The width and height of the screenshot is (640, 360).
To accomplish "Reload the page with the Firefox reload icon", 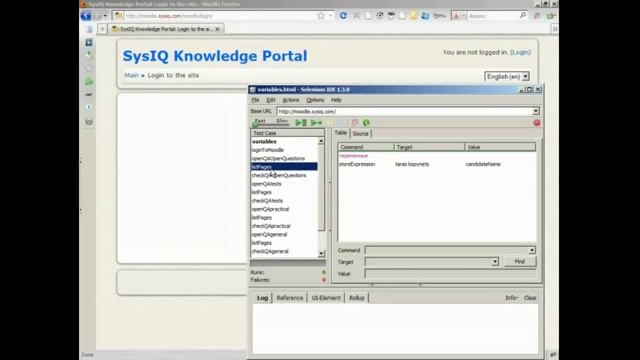I will click(343, 16).
